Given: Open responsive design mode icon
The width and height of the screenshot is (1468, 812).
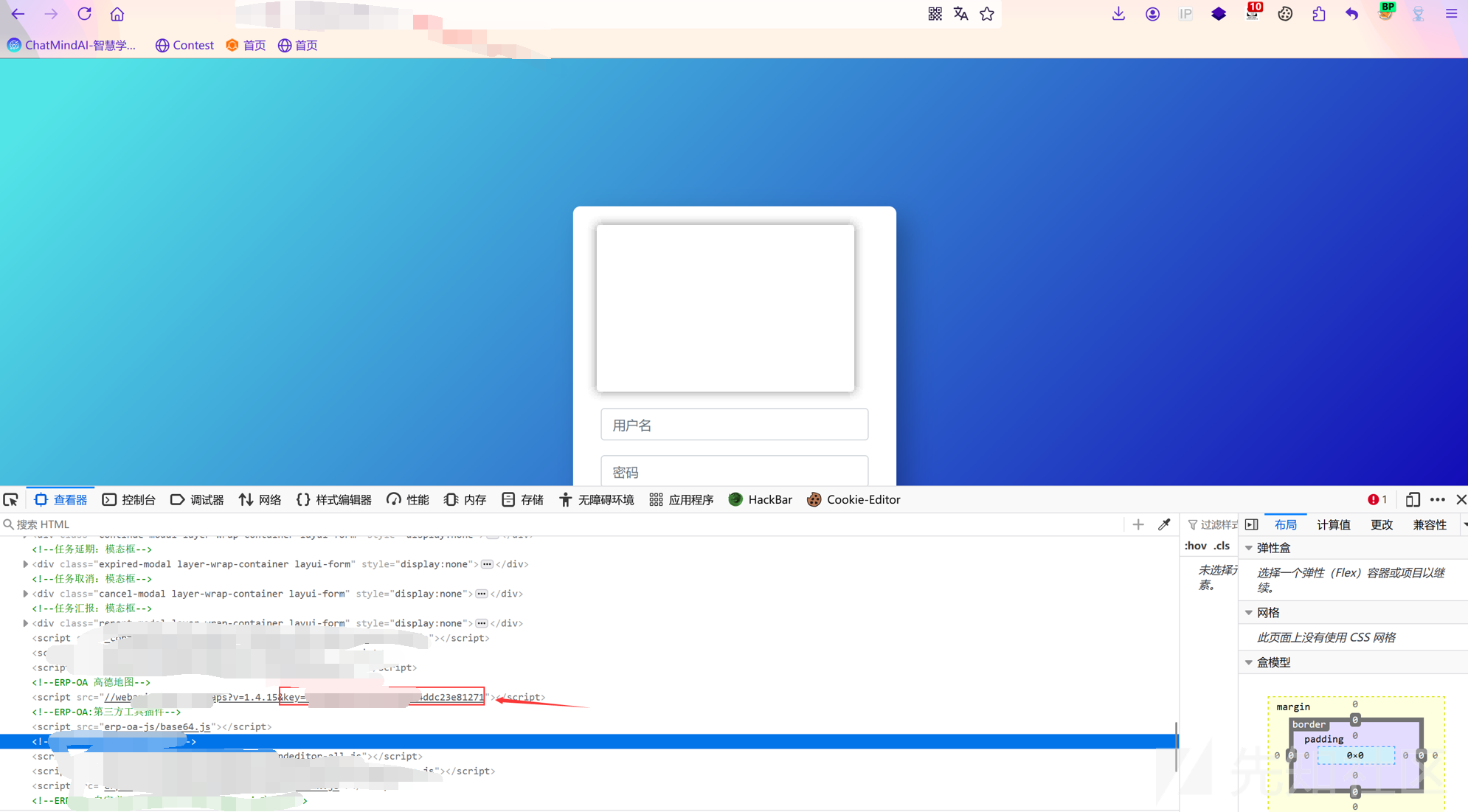Looking at the screenshot, I should point(1412,500).
